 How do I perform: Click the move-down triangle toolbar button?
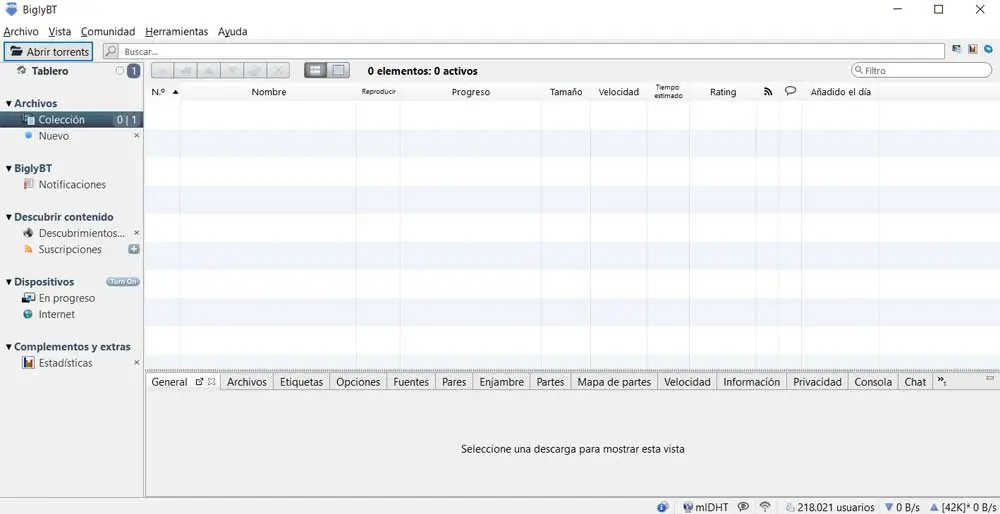[x=232, y=71]
